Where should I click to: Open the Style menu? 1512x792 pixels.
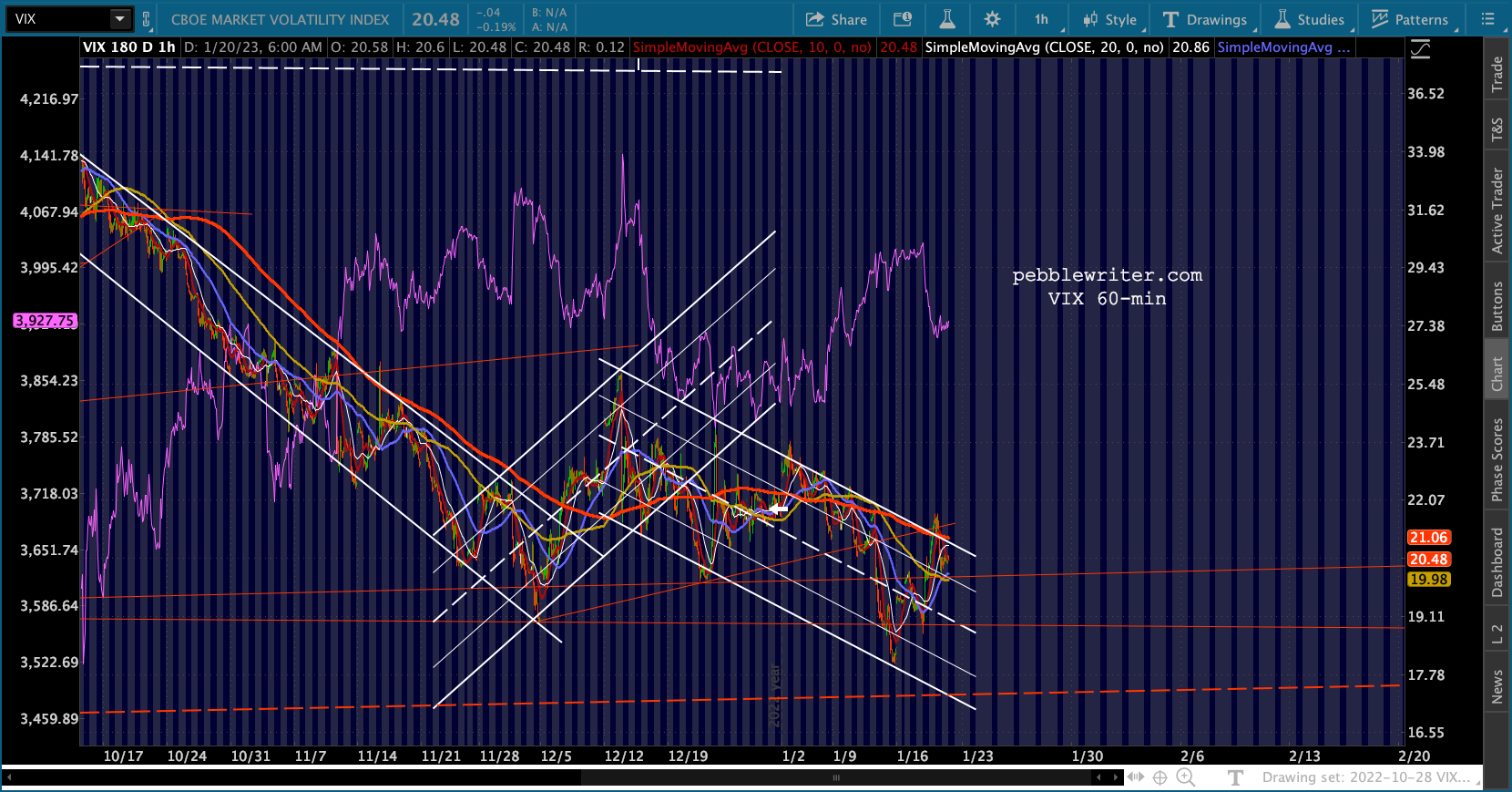coord(1109,19)
